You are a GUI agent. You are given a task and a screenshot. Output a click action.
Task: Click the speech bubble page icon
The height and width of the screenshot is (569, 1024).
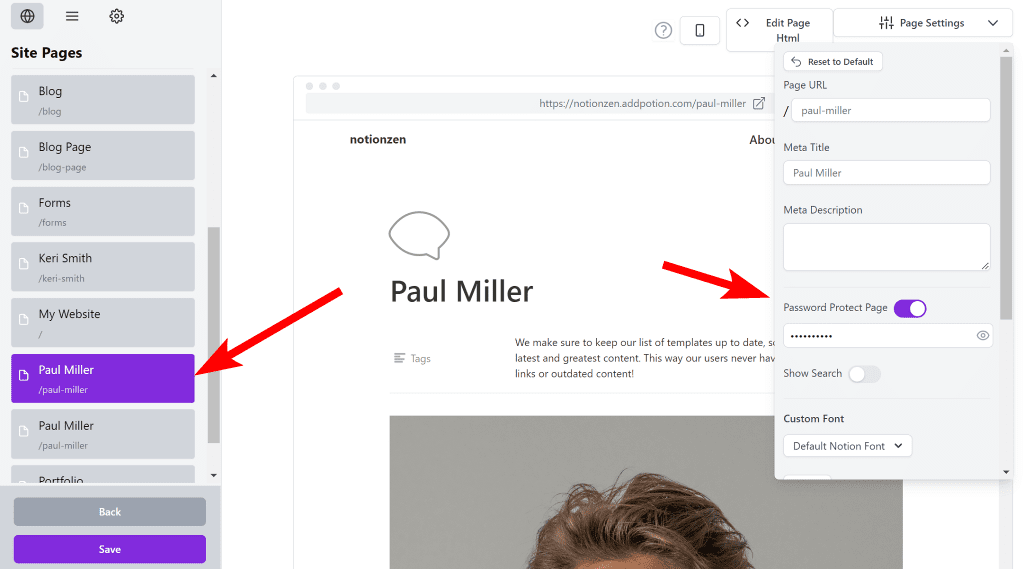click(x=418, y=236)
